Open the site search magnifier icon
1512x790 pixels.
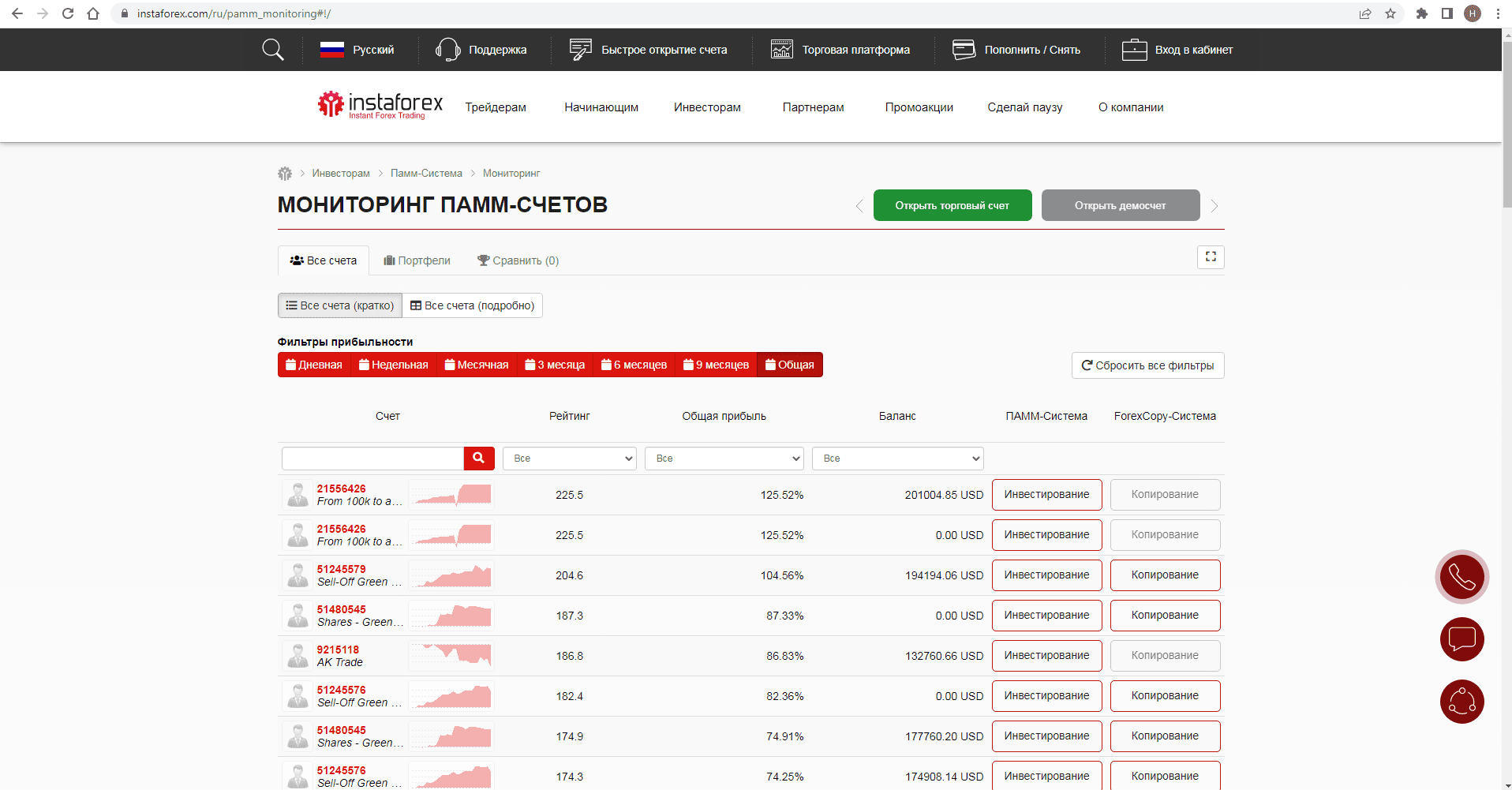tap(273, 50)
